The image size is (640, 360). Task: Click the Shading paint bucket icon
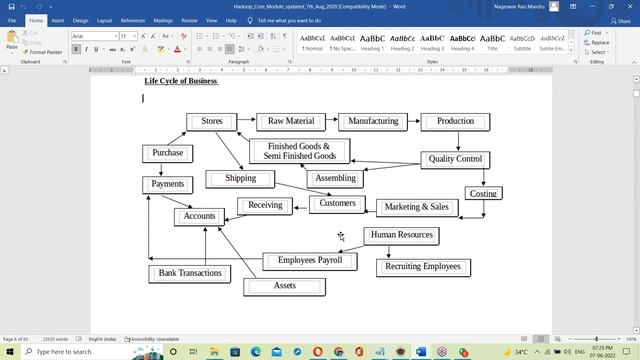pos(260,49)
